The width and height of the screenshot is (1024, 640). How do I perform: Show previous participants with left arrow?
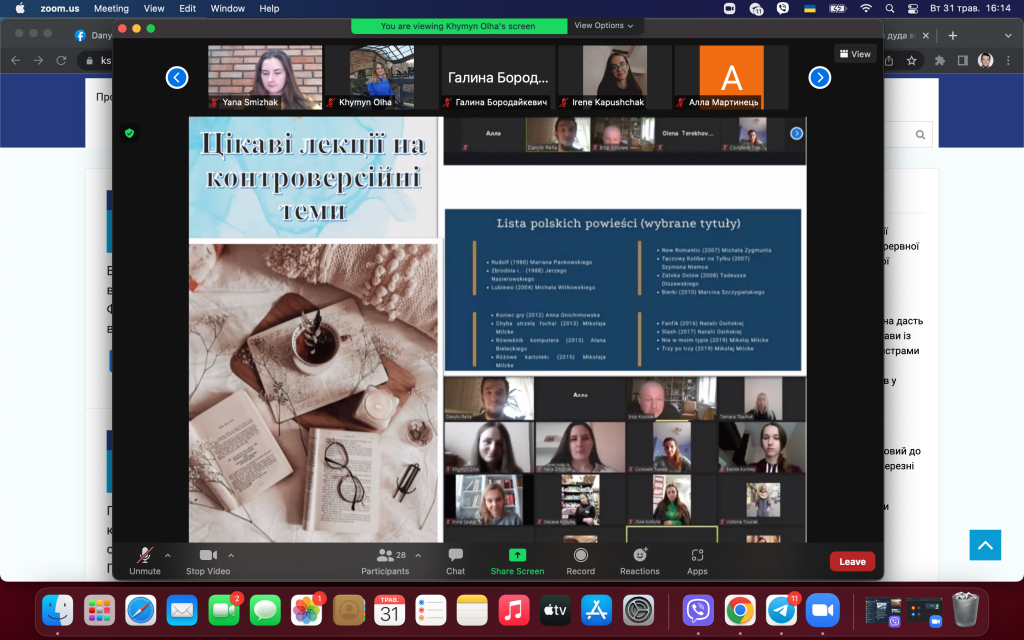[x=177, y=77]
